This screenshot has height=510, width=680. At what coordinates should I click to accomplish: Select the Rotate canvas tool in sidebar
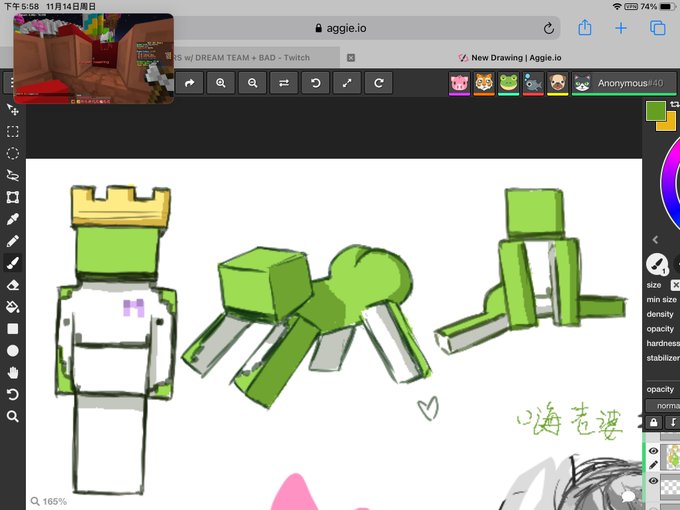[13, 394]
